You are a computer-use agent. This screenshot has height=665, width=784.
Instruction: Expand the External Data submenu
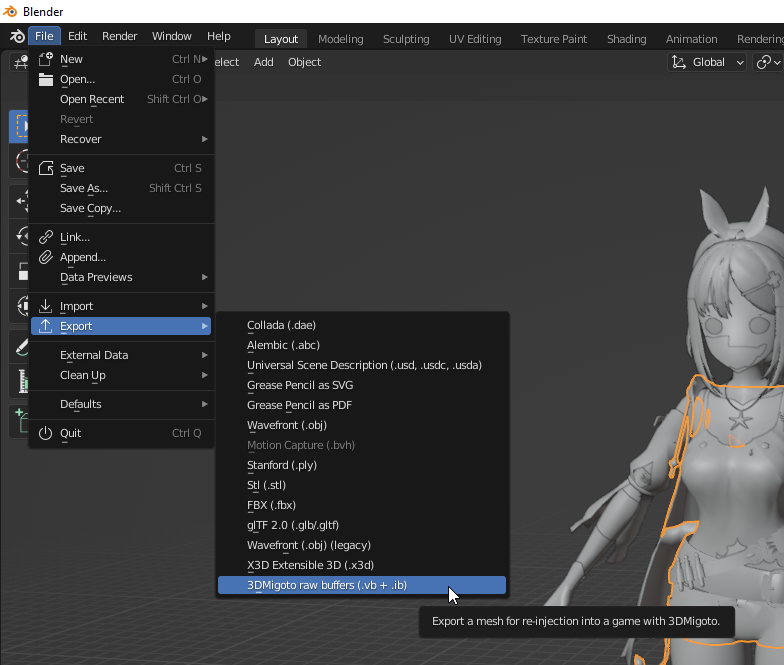(x=121, y=355)
